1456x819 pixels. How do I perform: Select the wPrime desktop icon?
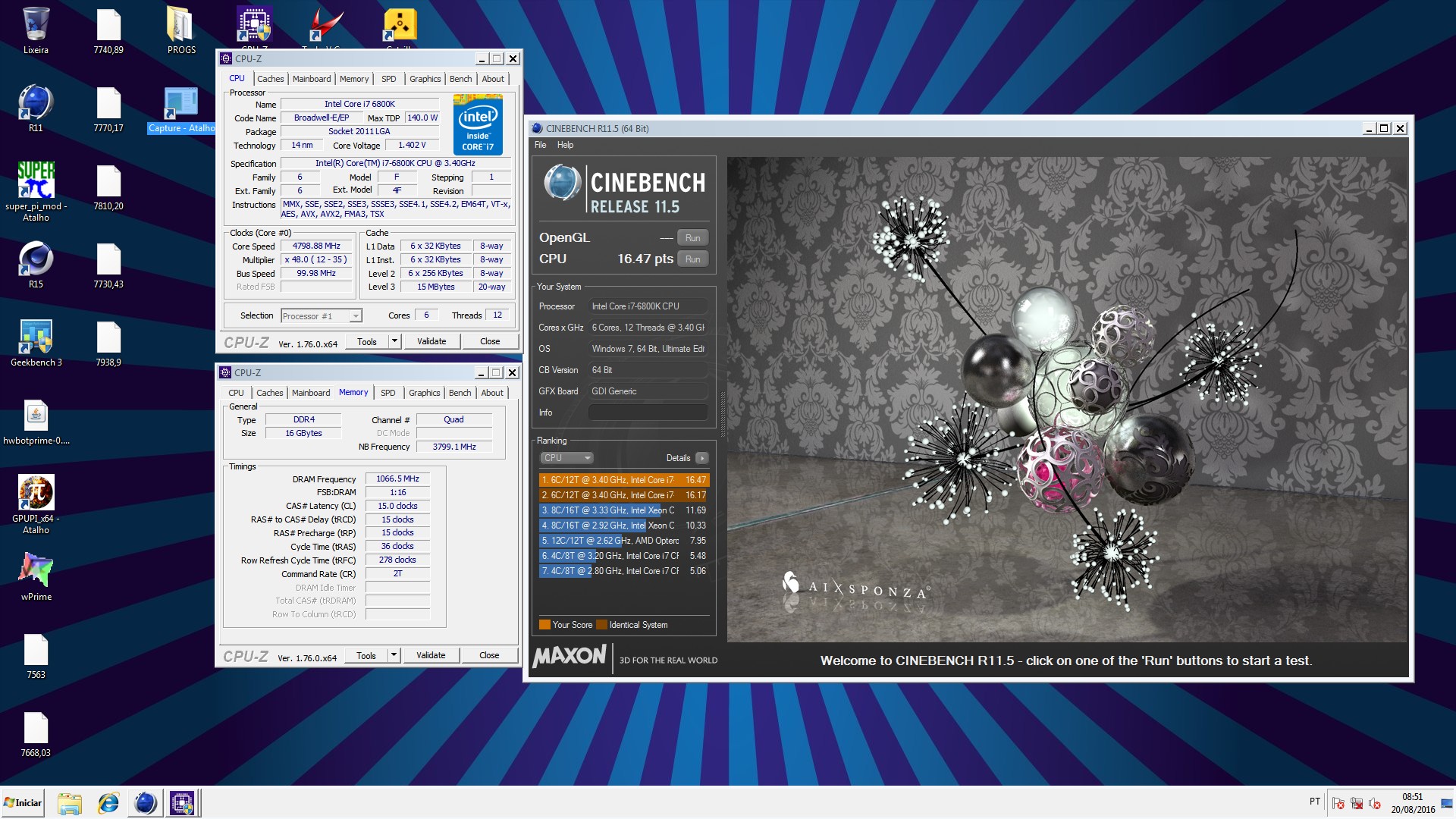click(x=36, y=571)
